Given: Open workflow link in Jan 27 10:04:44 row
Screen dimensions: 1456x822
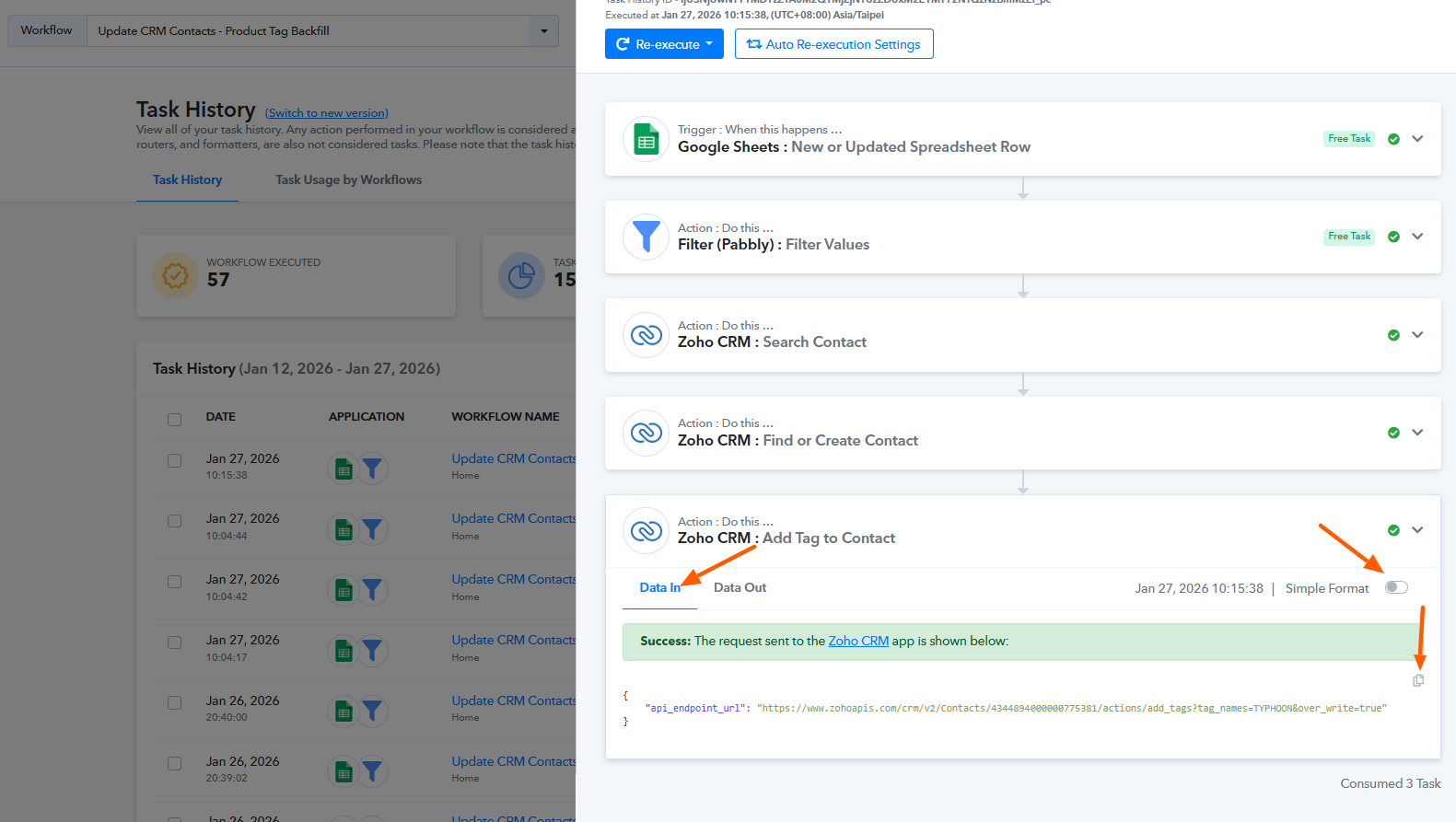Looking at the screenshot, I should pyautogui.click(x=514, y=518).
